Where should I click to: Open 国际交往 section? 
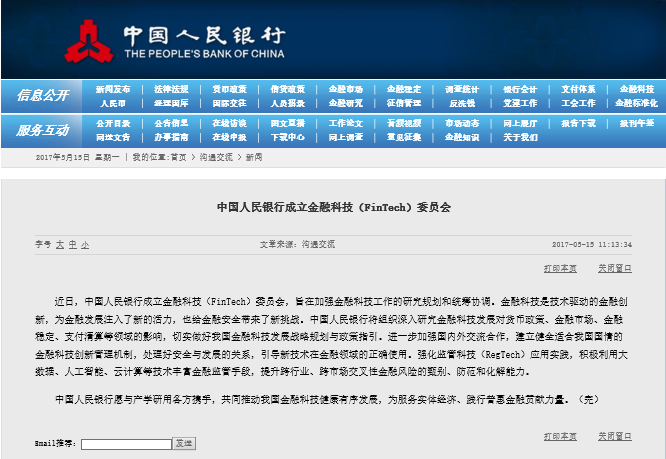click(229, 103)
